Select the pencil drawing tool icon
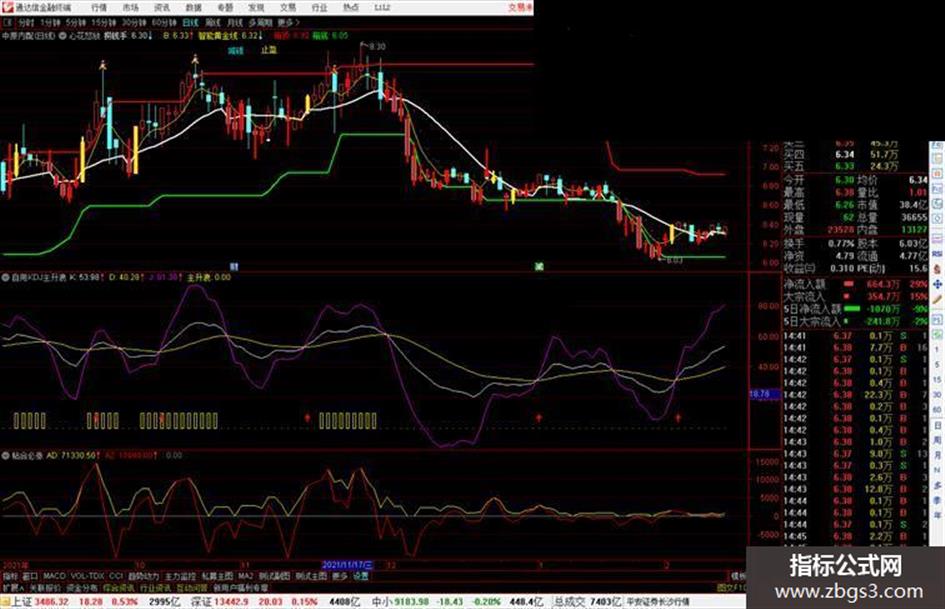The image size is (945, 609). click(937, 299)
